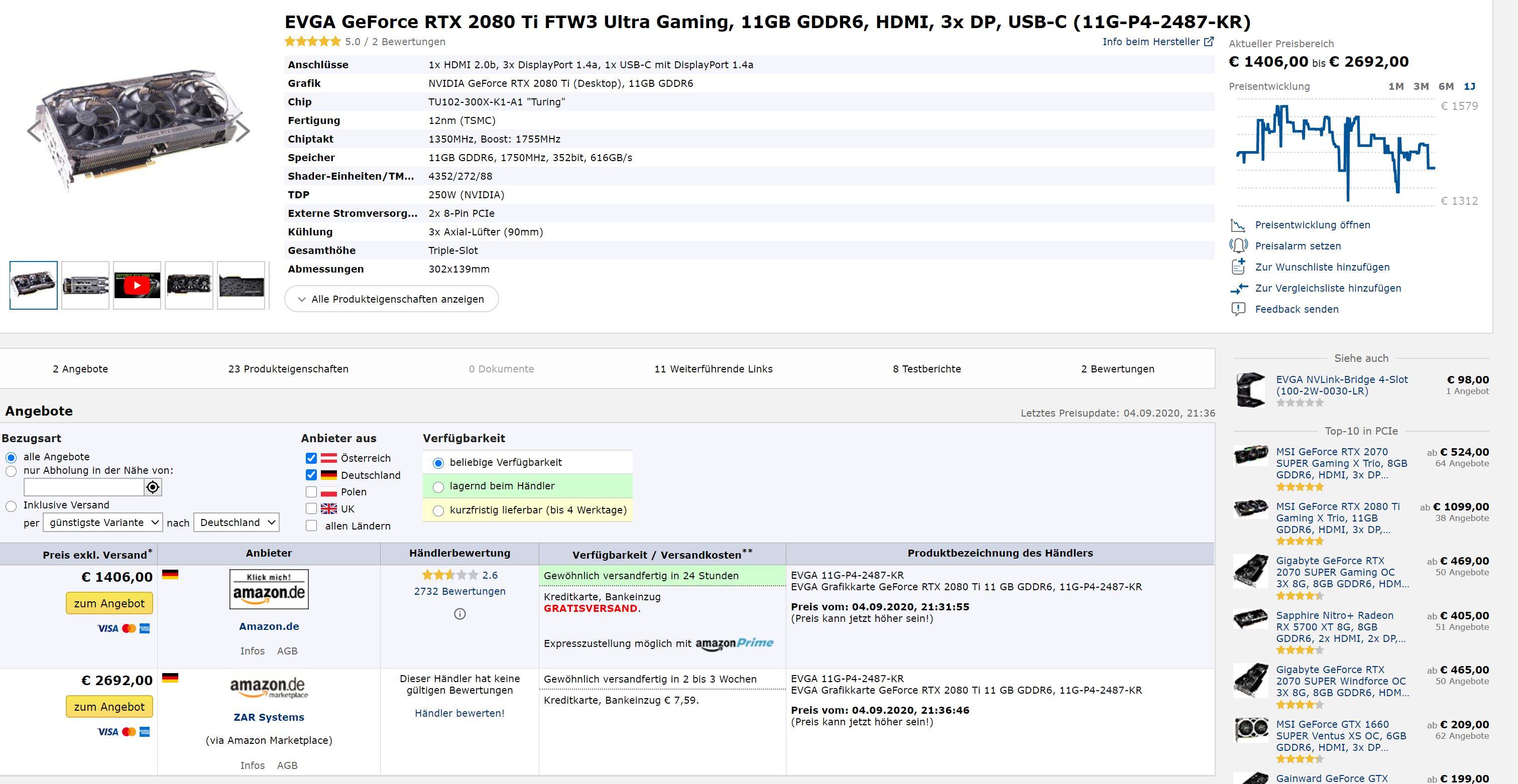1518x784 pixels.
Task: Select 'kurzfristig lieferbar (bis 4 Werktage)'
Action: tap(438, 510)
